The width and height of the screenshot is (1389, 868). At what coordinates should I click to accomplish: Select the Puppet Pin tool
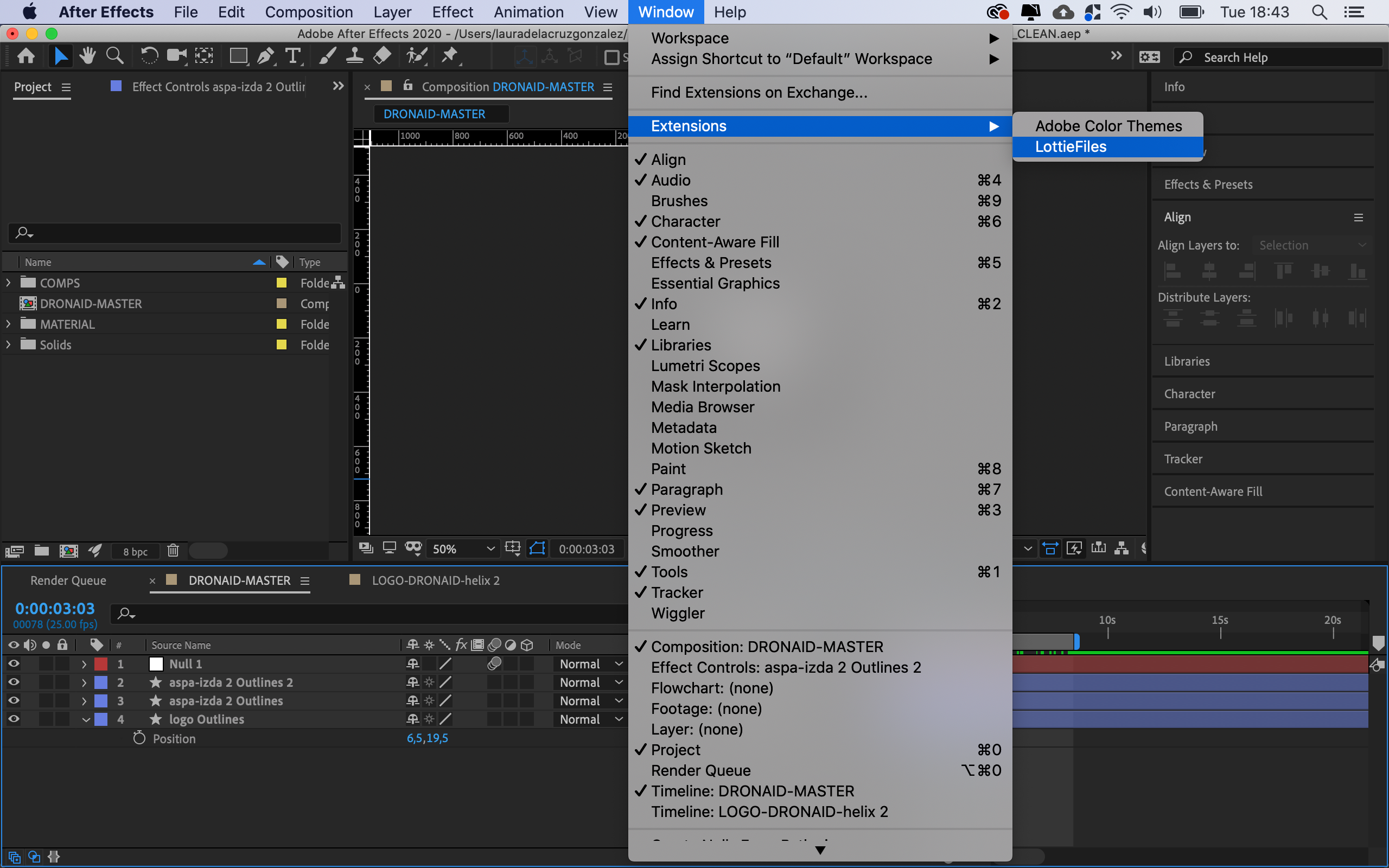(x=450, y=56)
